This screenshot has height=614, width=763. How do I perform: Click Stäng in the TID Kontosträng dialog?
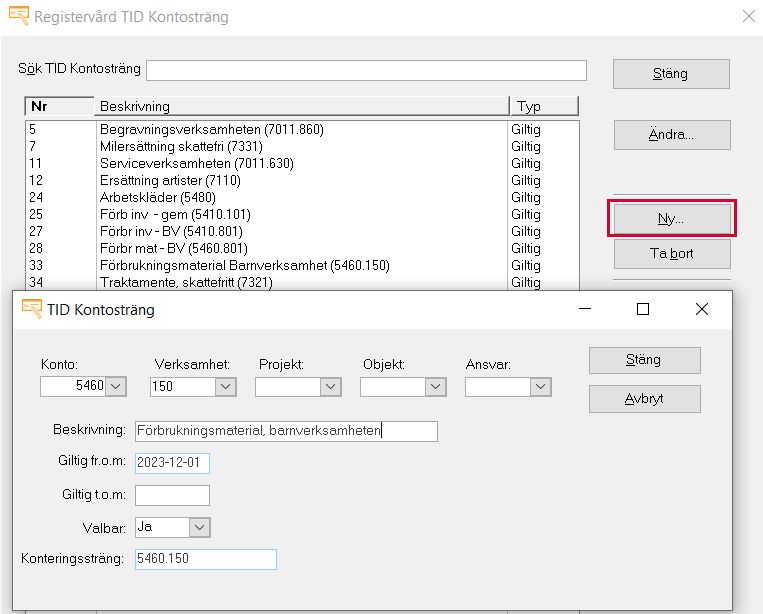[645, 360]
